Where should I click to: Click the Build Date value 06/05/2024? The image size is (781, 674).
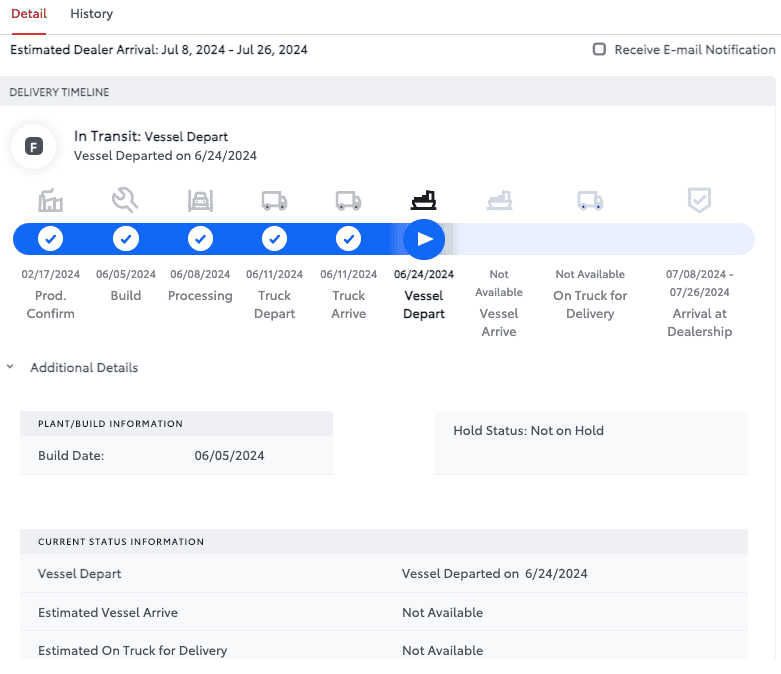click(229, 455)
